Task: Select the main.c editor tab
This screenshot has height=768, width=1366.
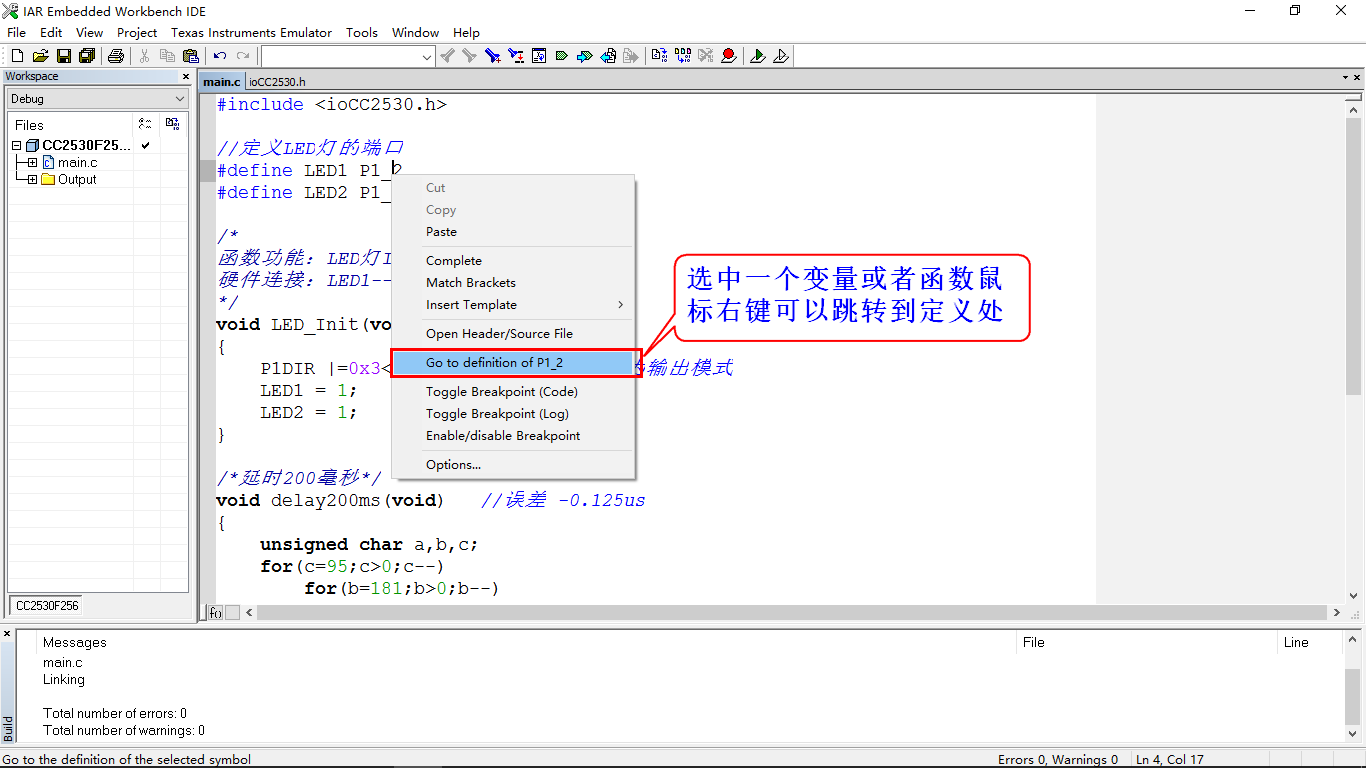Action: (x=222, y=82)
